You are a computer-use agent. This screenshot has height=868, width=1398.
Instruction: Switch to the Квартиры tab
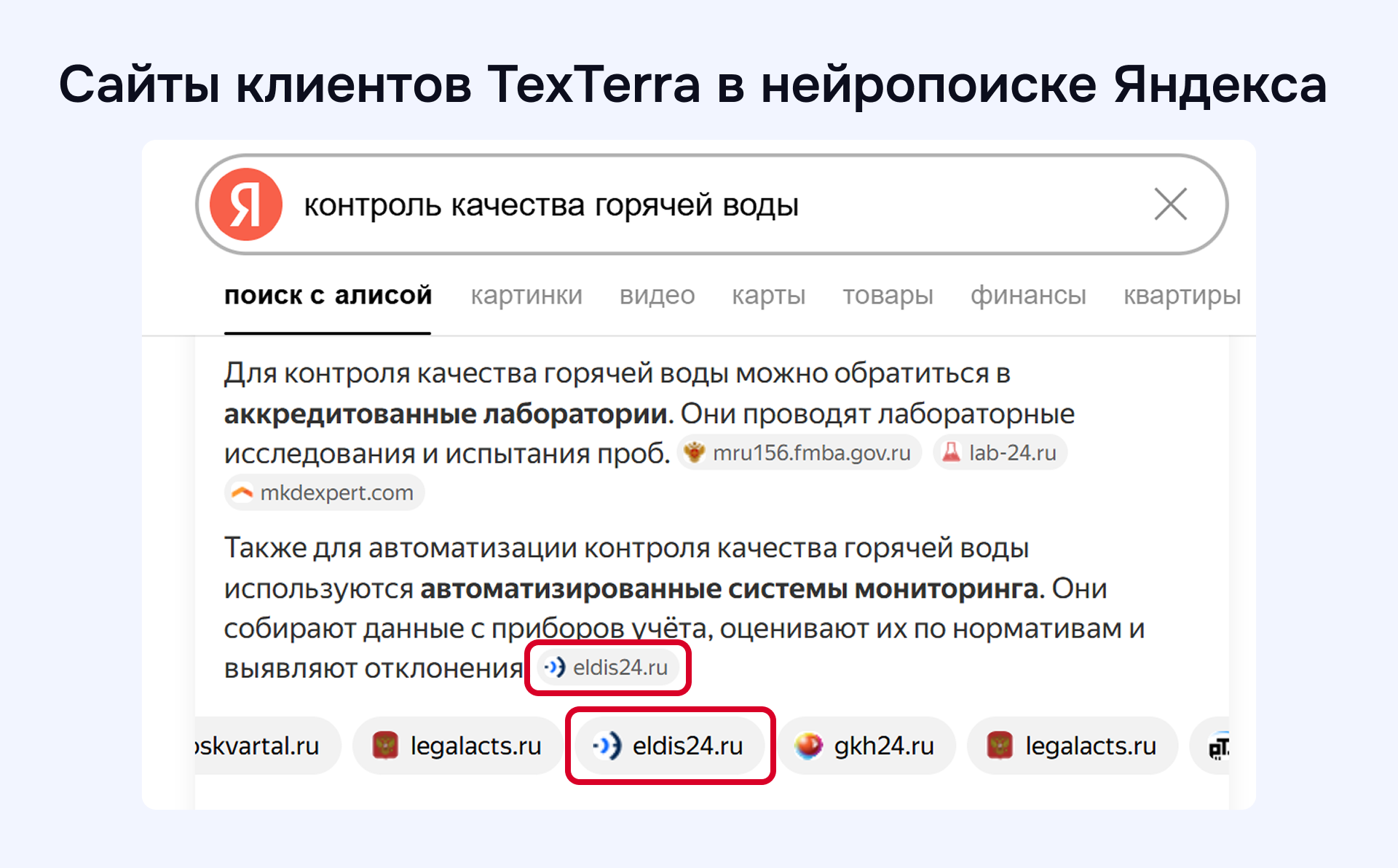tap(1181, 296)
